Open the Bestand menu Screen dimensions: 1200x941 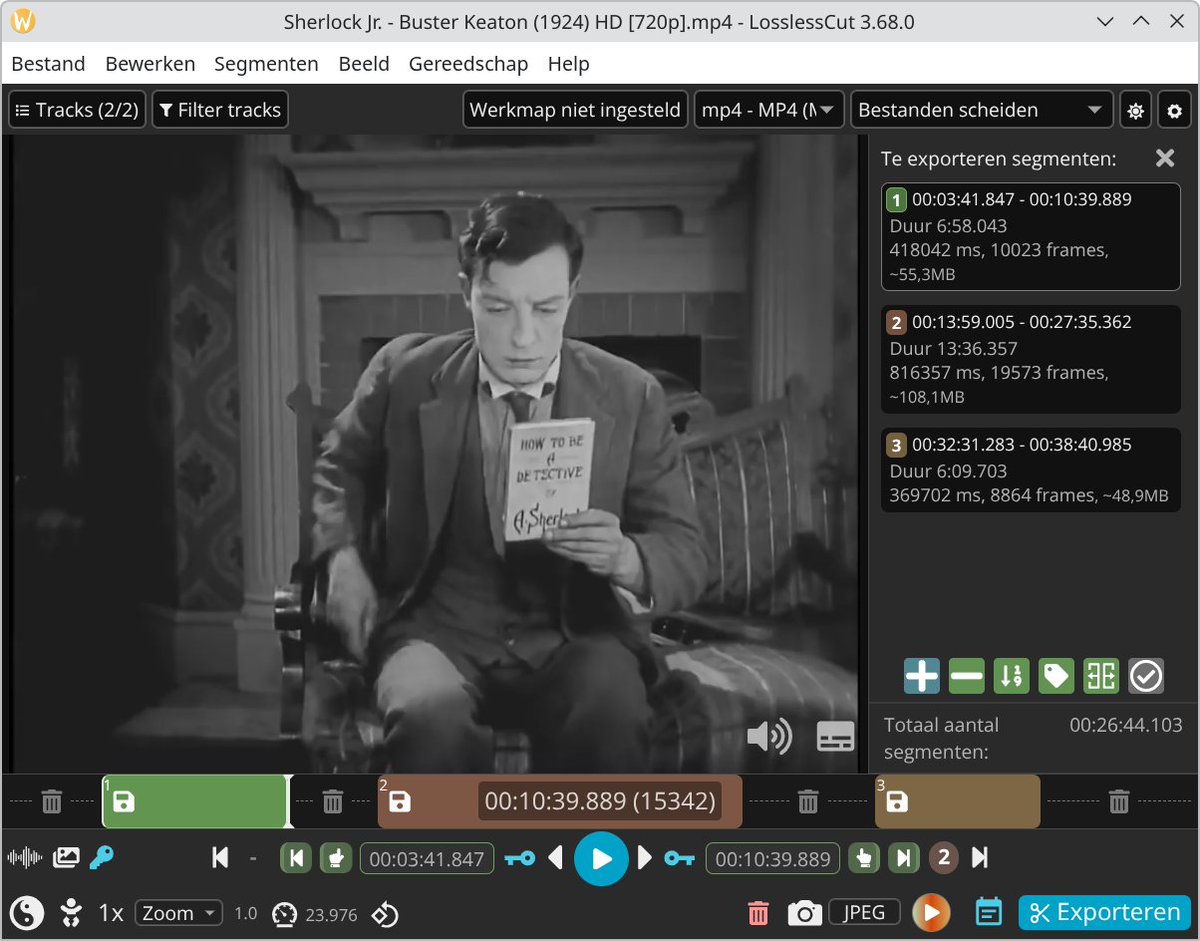click(x=48, y=64)
